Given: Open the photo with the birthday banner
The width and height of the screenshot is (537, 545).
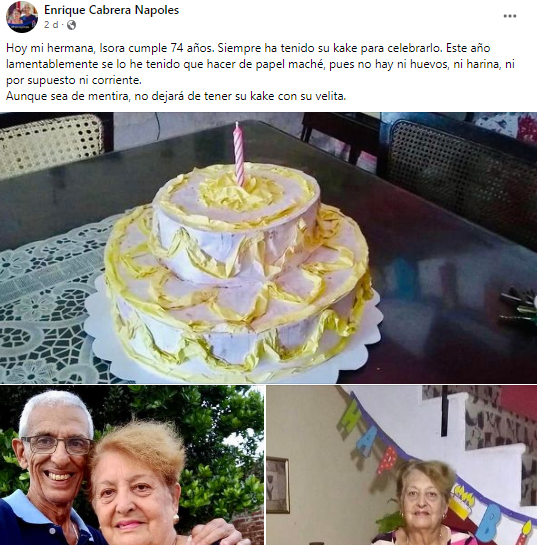Looking at the screenshot, I should click(x=402, y=465).
